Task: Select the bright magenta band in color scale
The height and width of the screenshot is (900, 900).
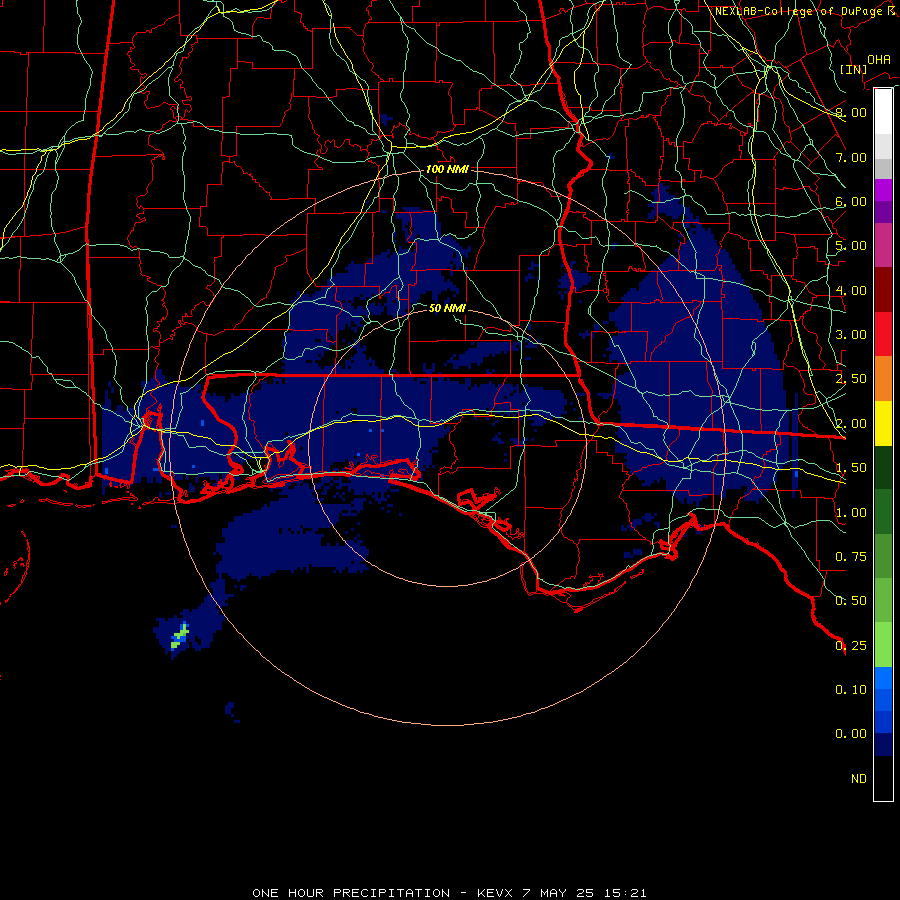Action: pyautogui.click(x=883, y=190)
